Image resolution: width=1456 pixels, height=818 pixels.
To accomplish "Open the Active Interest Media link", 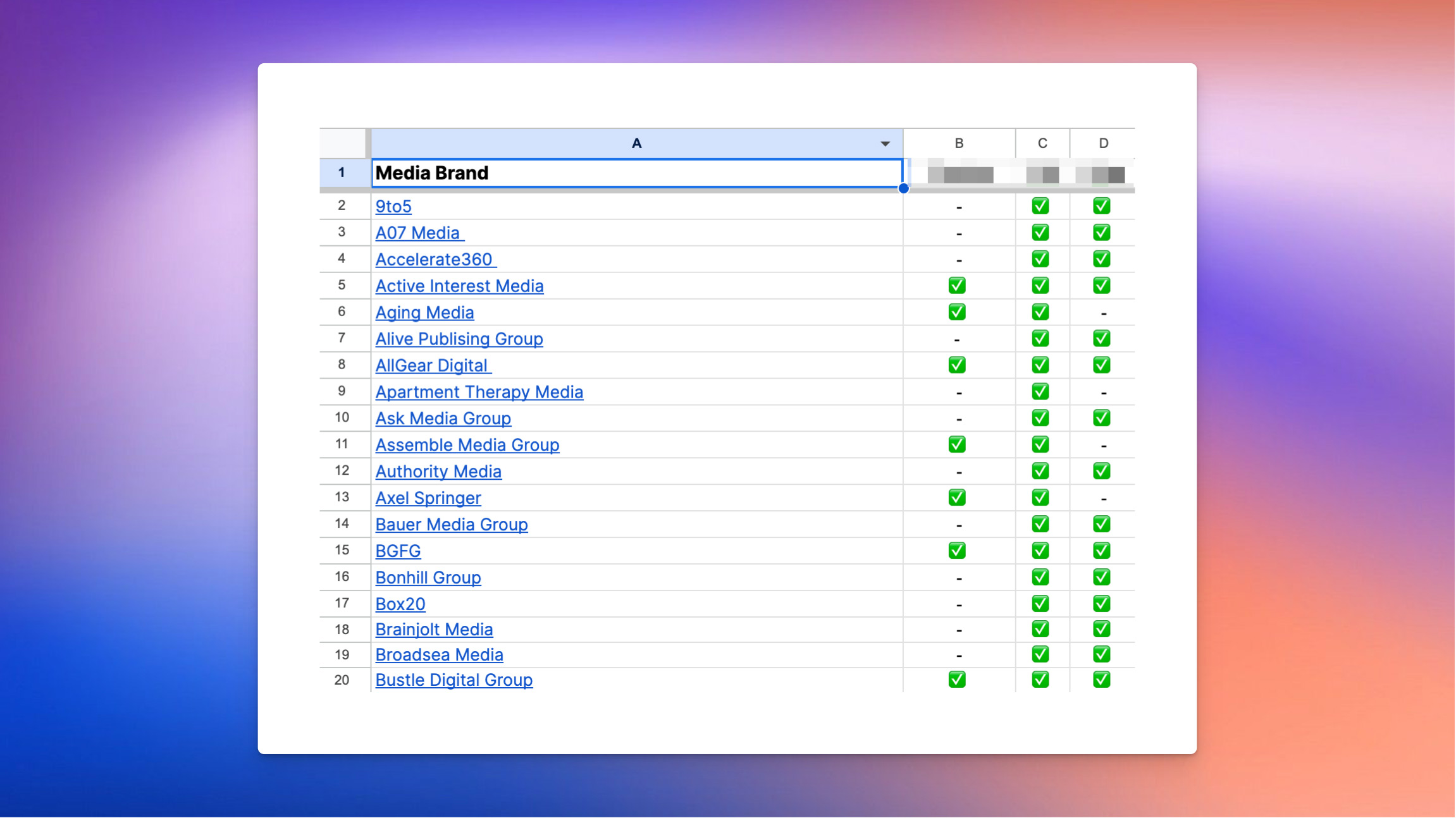I will click(459, 286).
